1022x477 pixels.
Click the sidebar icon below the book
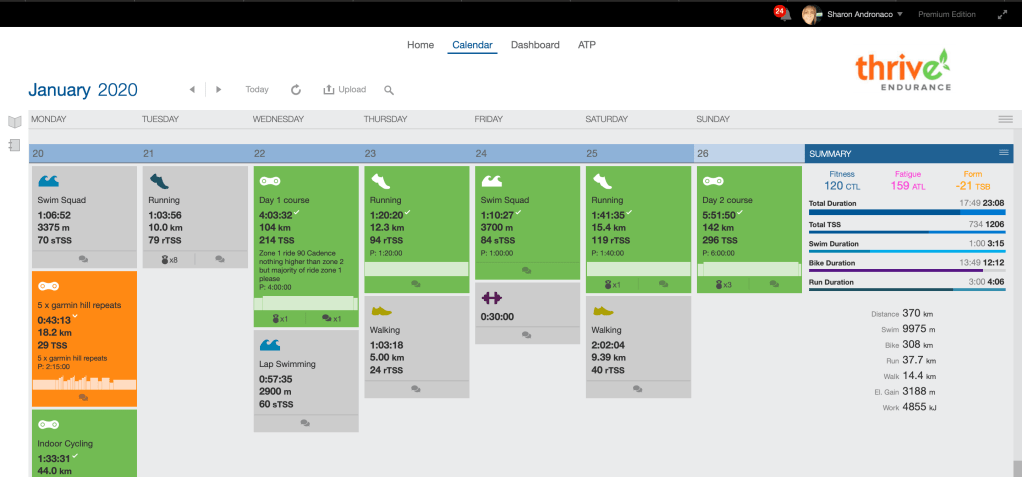coord(14,145)
